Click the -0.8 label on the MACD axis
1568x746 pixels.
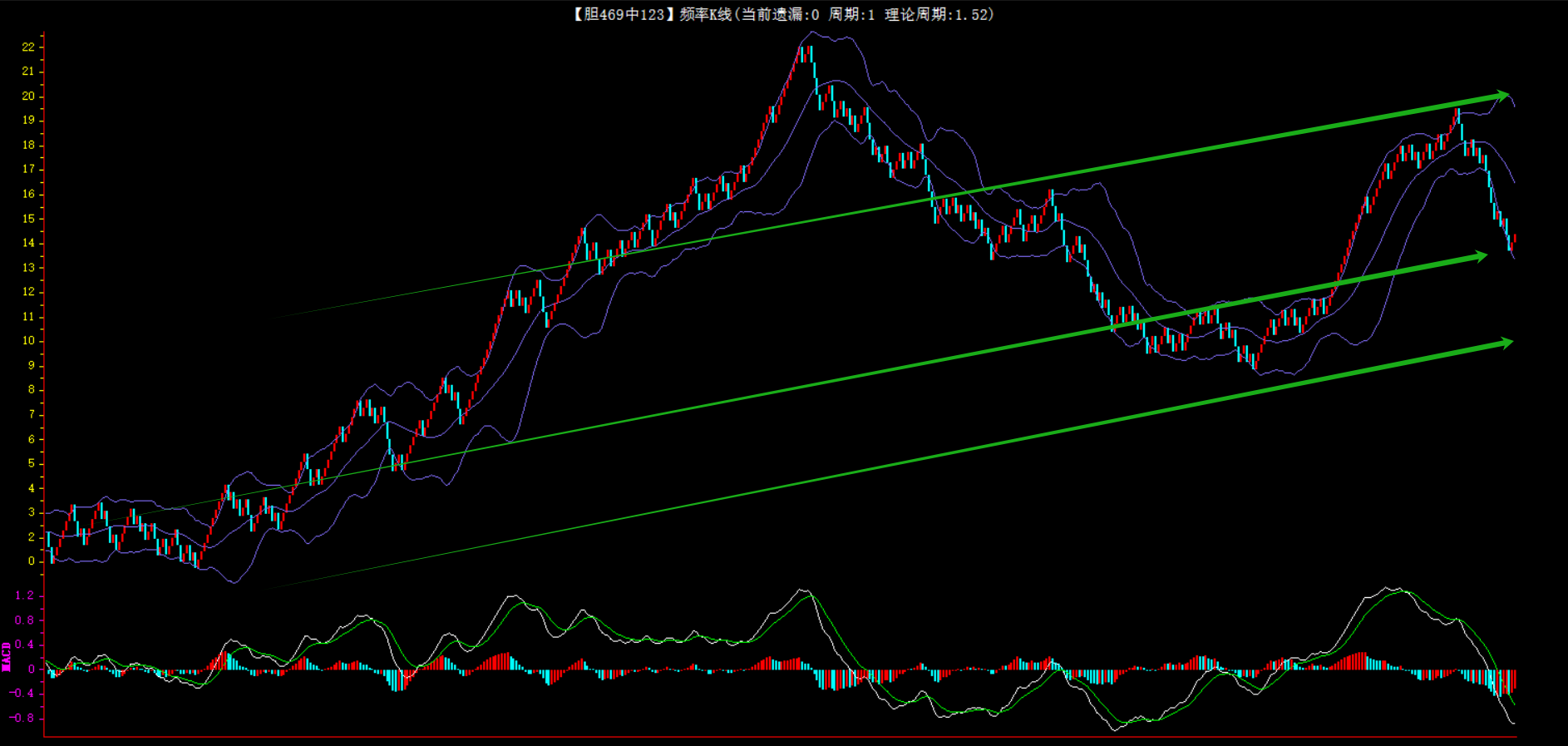pos(22,718)
